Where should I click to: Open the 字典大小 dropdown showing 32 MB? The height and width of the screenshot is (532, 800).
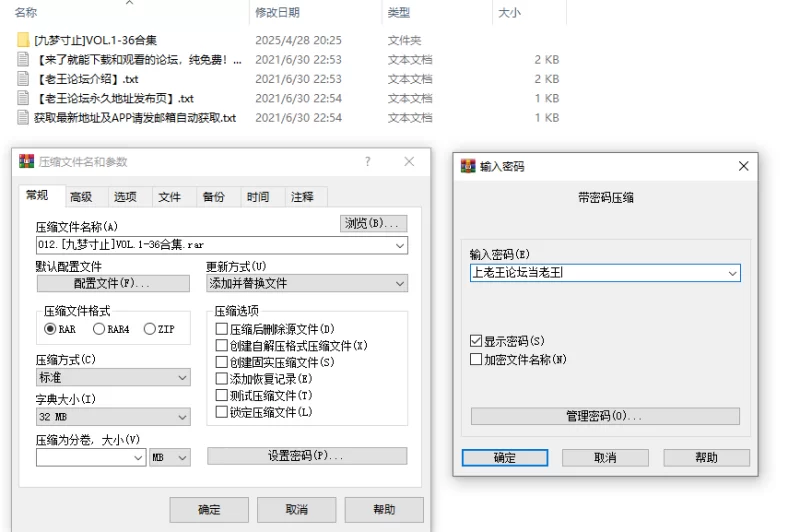[182, 417]
